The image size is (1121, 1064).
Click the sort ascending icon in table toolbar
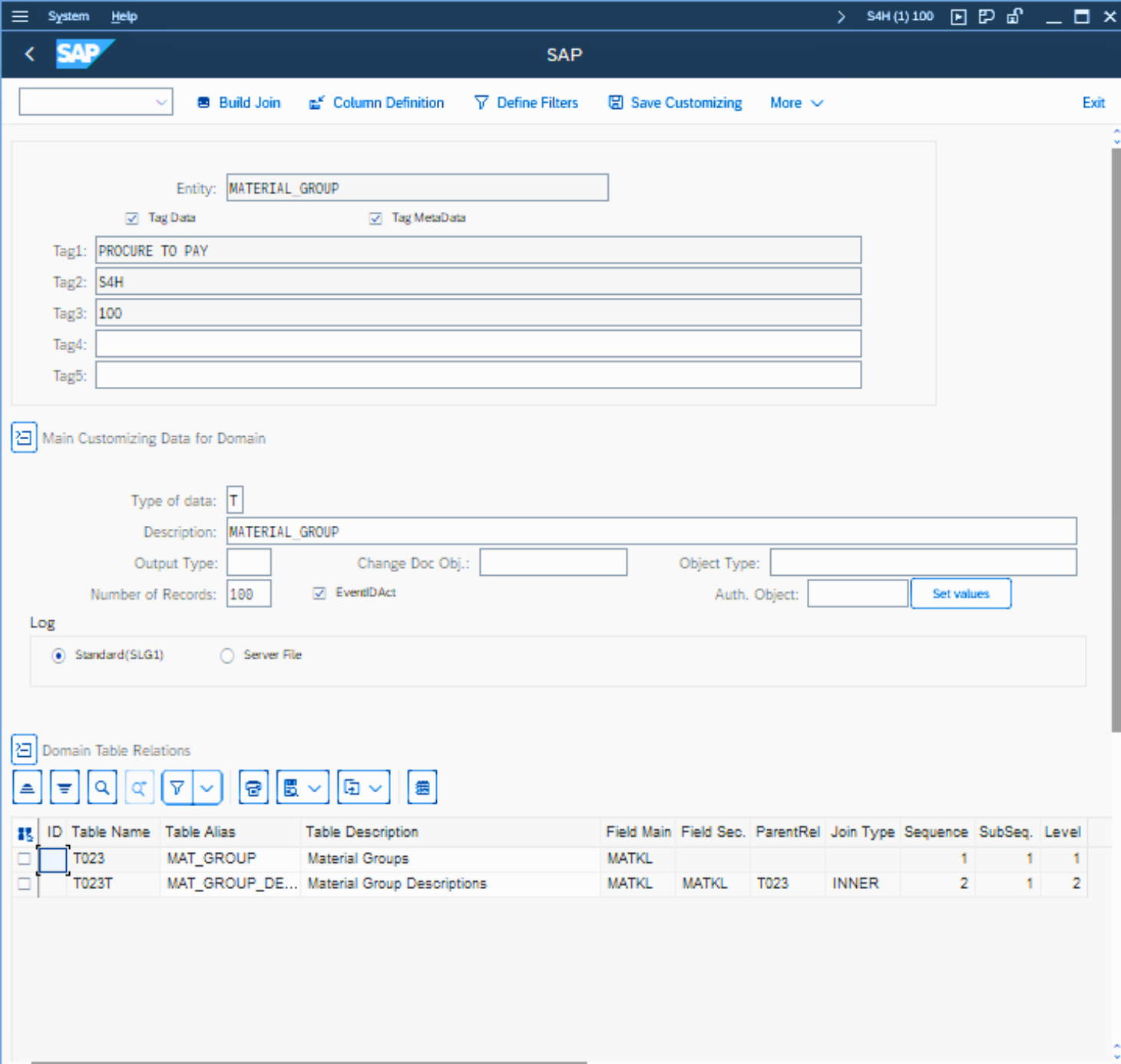(27, 788)
